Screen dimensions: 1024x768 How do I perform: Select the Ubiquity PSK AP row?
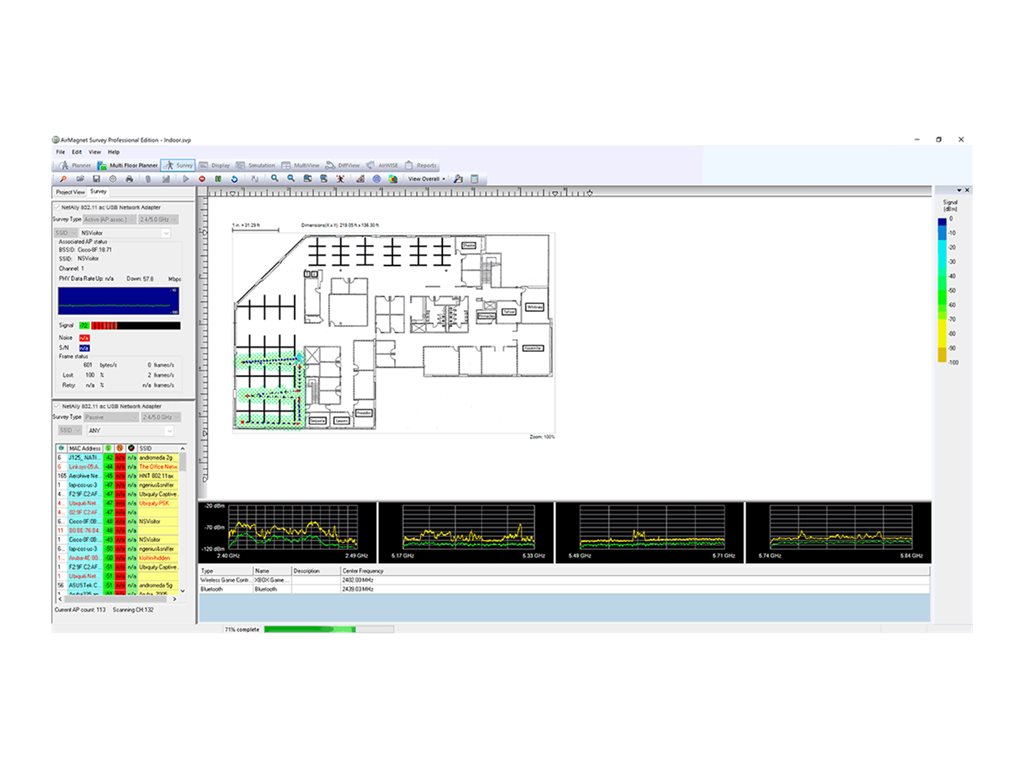click(117, 504)
